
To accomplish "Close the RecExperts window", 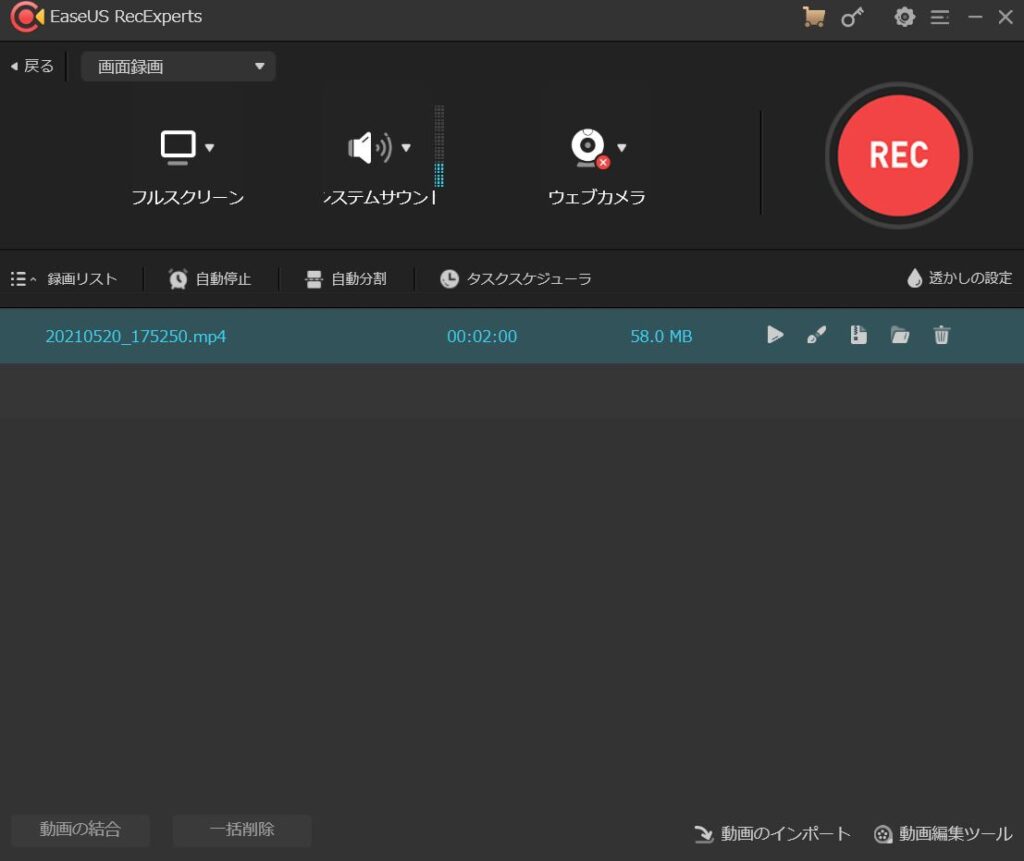I will [1006, 17].
